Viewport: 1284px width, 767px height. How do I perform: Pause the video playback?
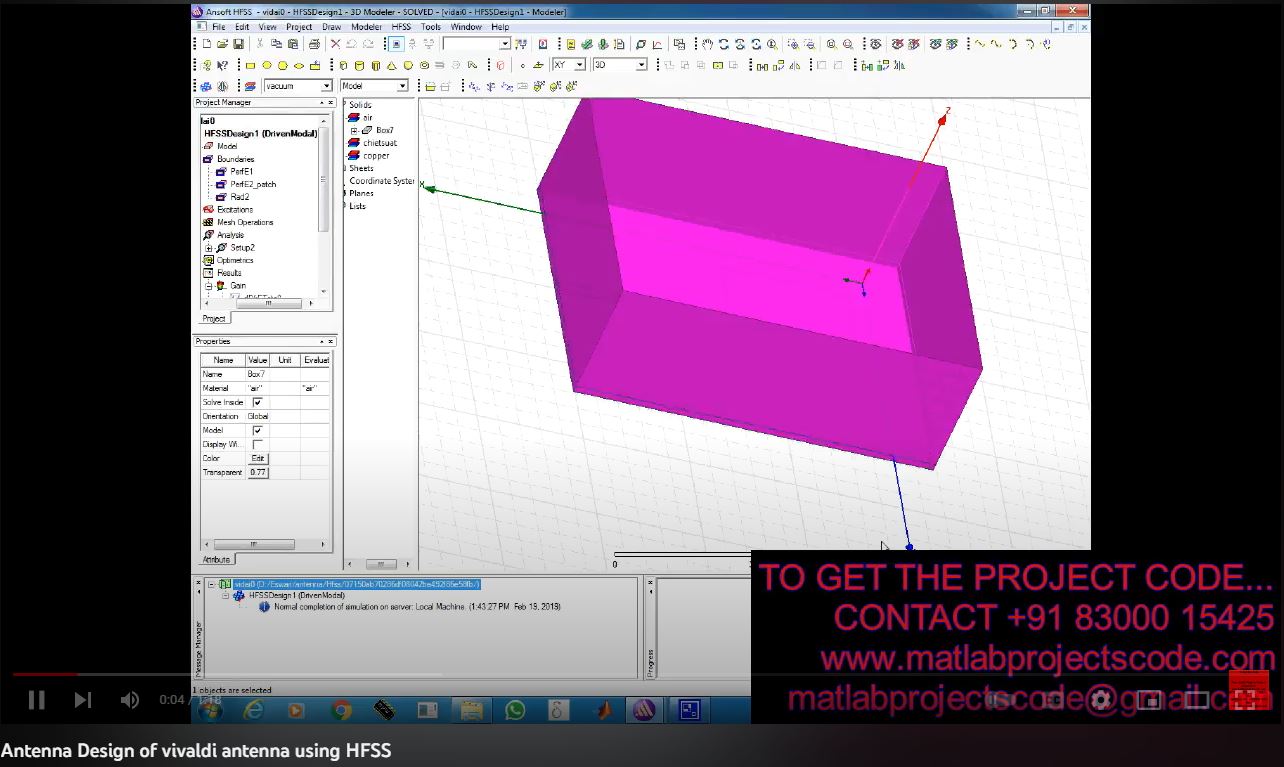(36, 700)
